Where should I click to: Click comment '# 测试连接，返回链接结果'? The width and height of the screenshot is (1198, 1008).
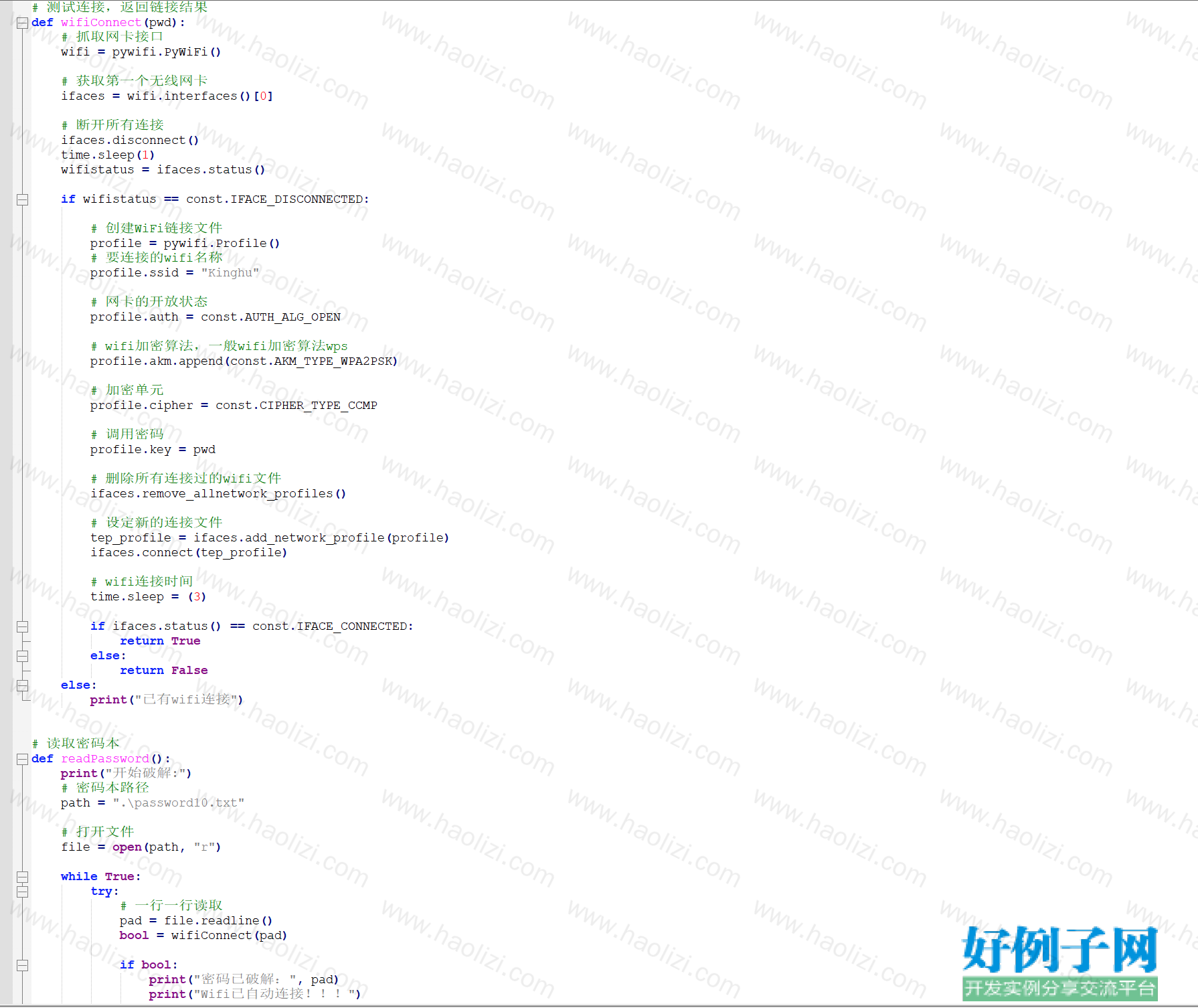[x=119, y=7]
